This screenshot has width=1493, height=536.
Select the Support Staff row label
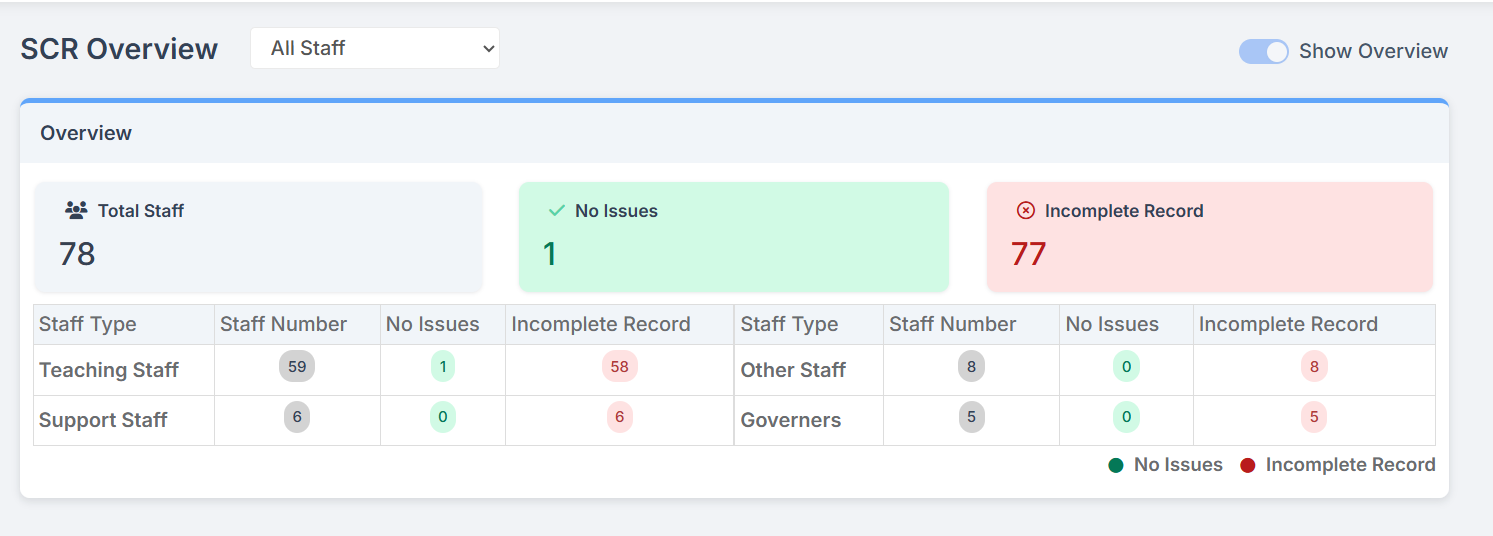pyautogui.click(x=103, y=420)
